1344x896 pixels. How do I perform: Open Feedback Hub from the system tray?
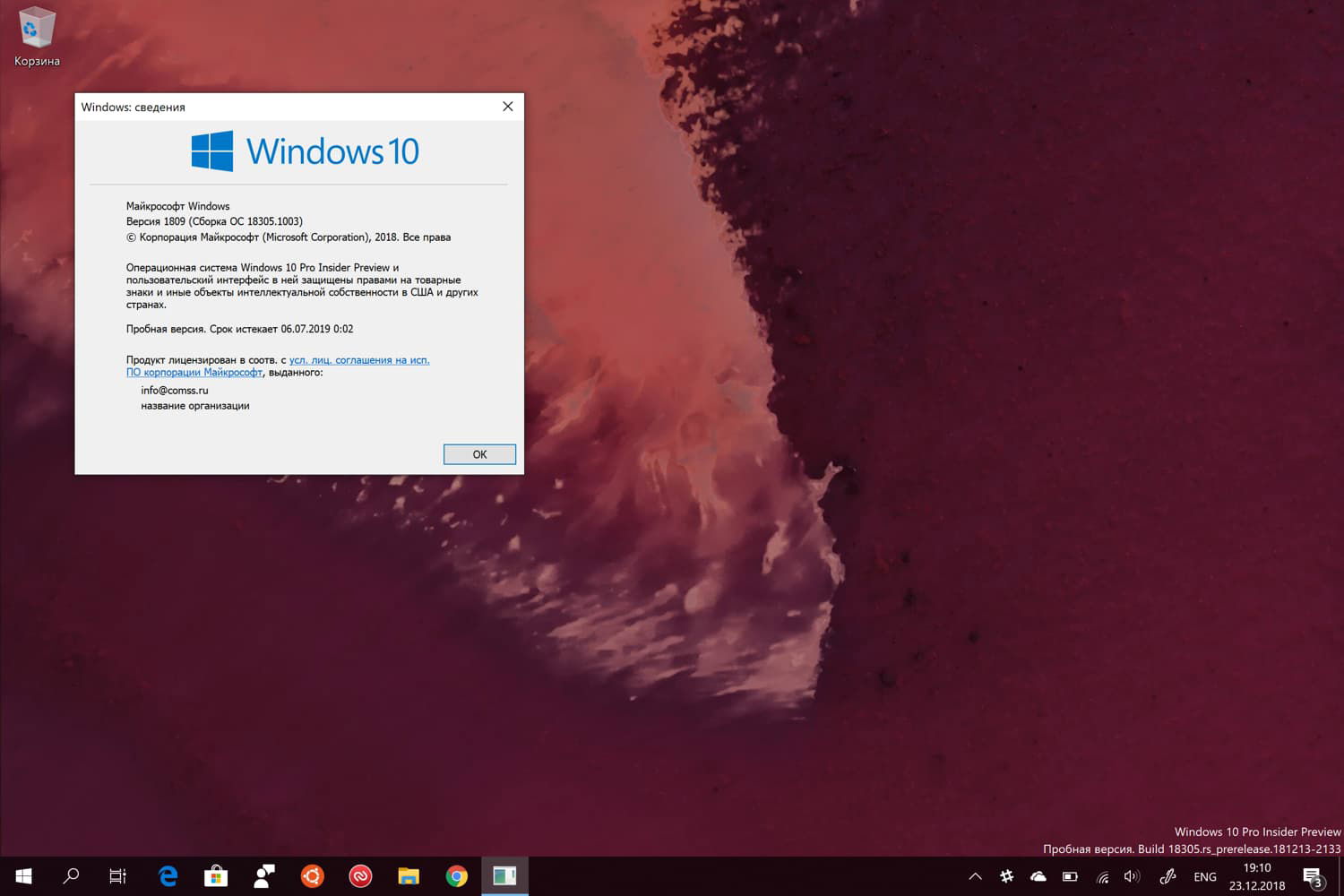[1006, 877]
